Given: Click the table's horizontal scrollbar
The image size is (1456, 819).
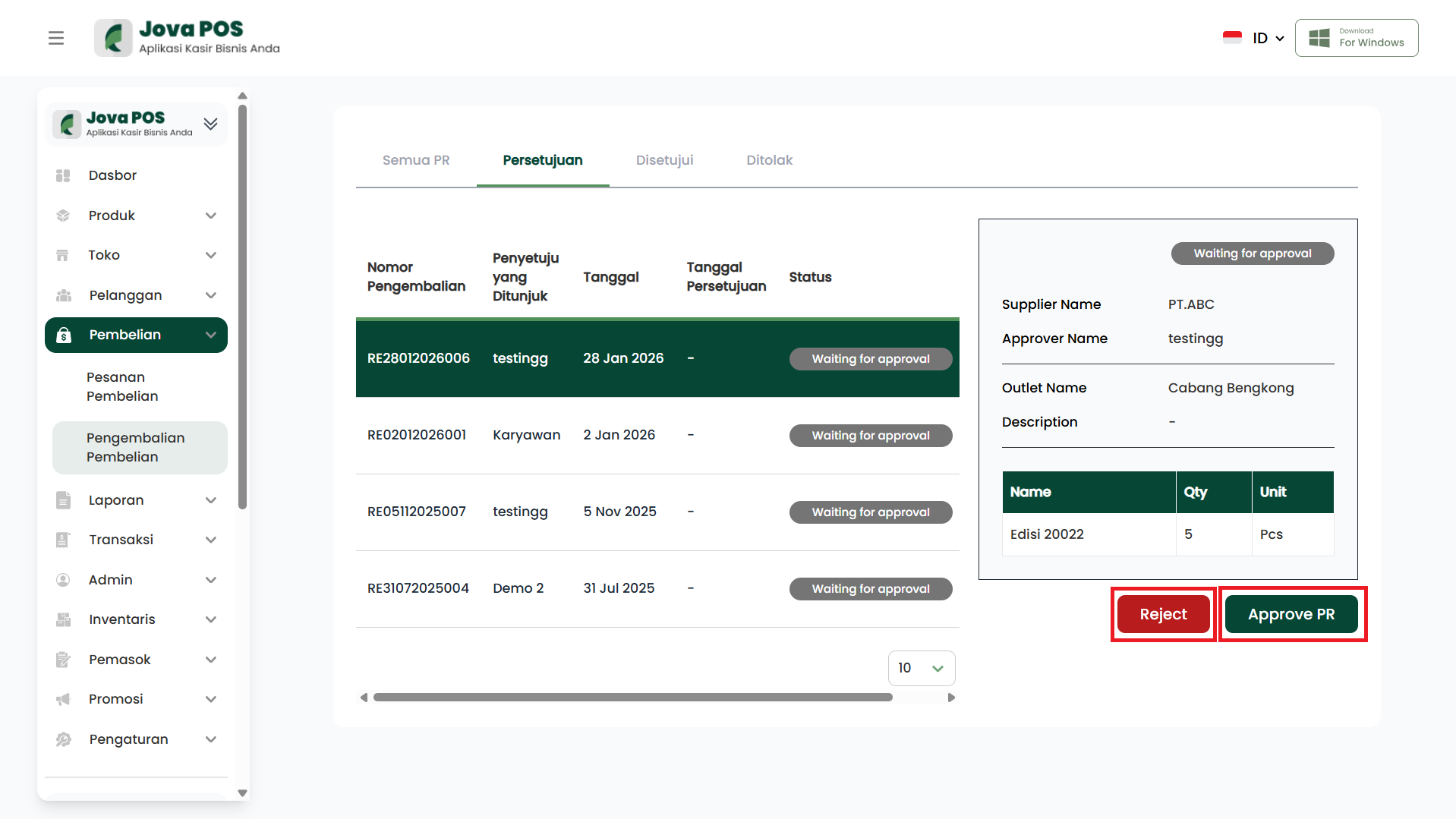Looking at the screenshot, I should click(x=632, y=698).
